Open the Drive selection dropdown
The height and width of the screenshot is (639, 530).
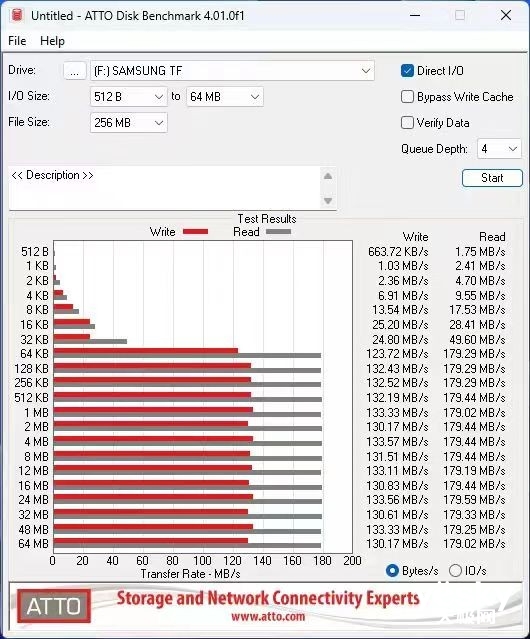click(232, 71)
